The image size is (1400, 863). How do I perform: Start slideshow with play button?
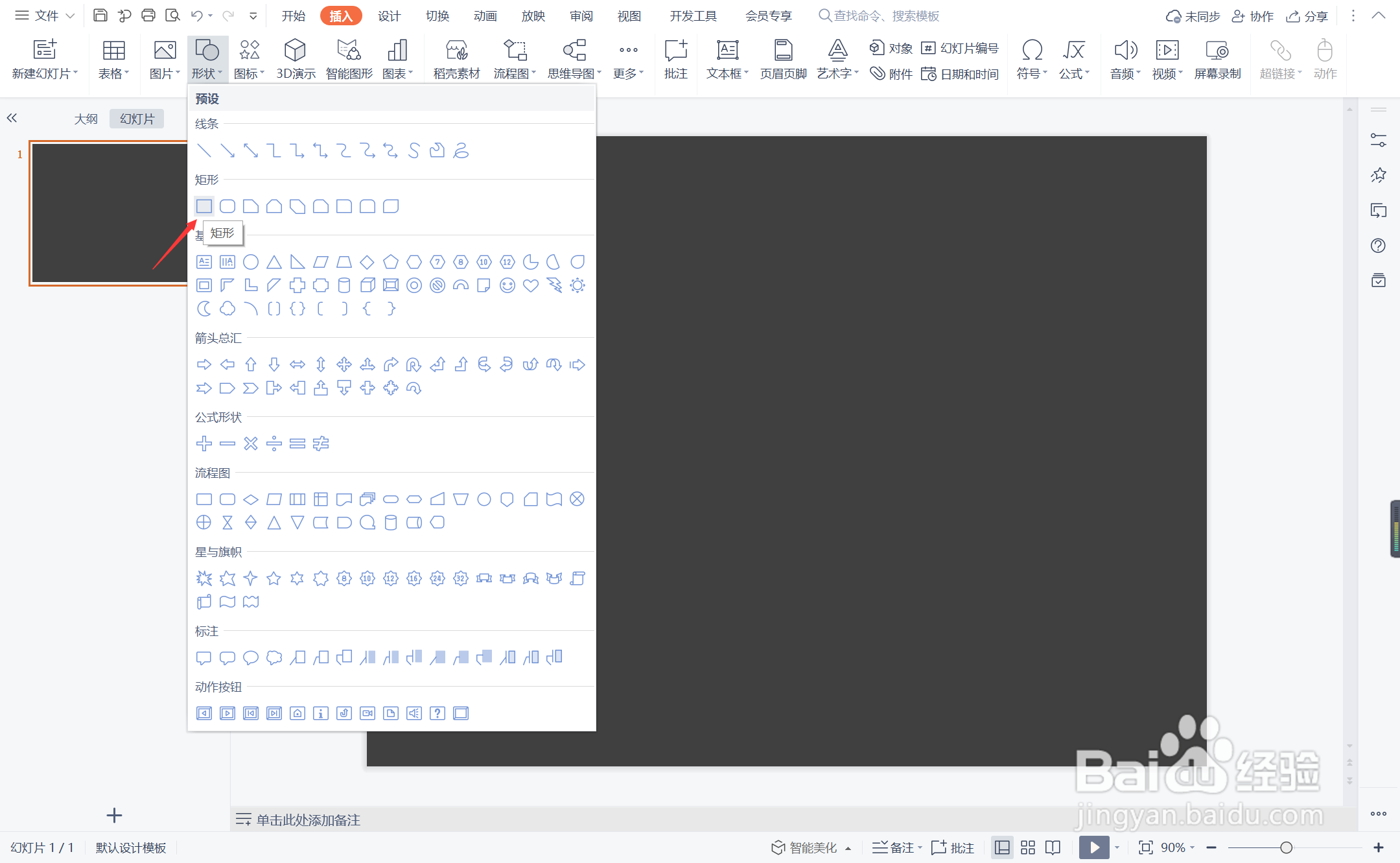[1094, 847]
